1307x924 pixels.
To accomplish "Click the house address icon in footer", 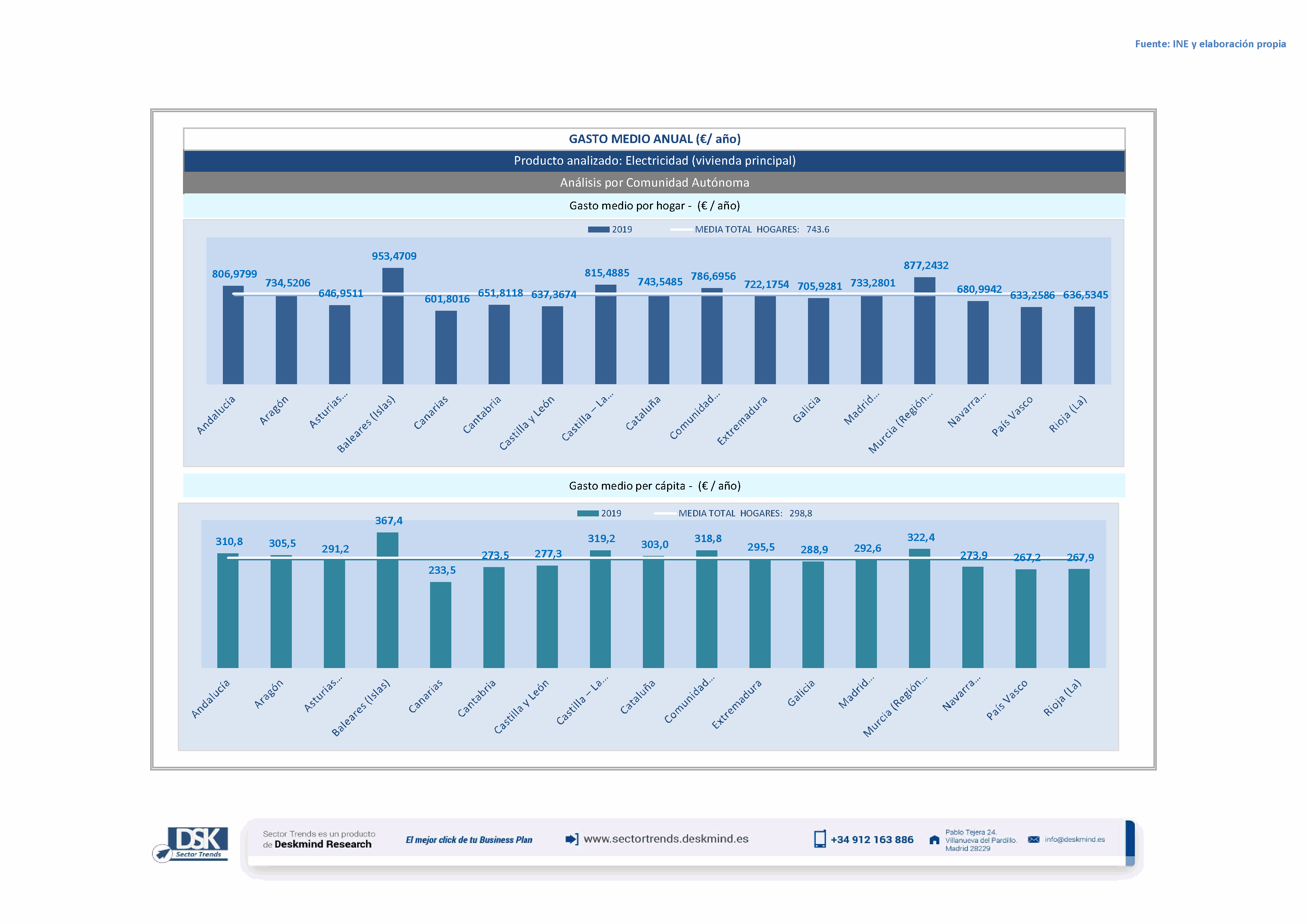I will click(x=934, y=840).
